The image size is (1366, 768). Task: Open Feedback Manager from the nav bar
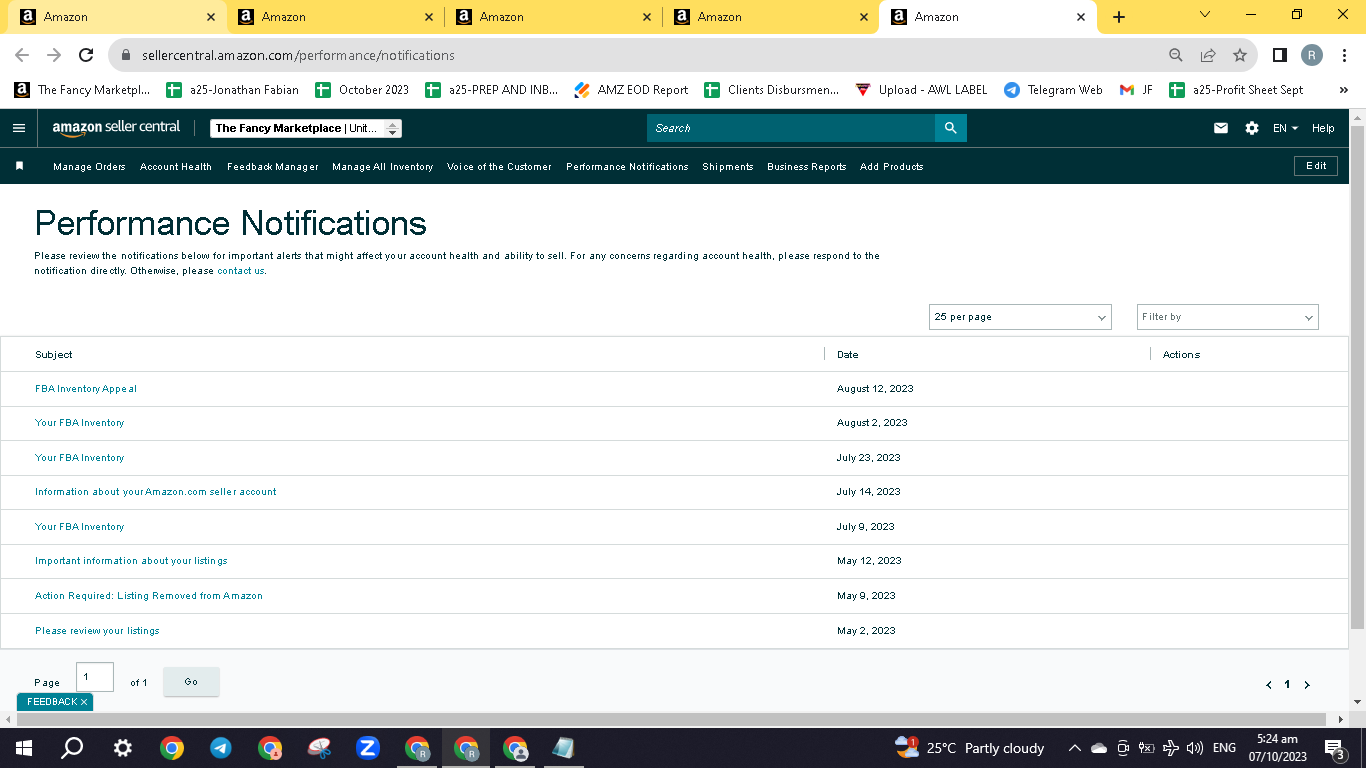coord(273,167)
